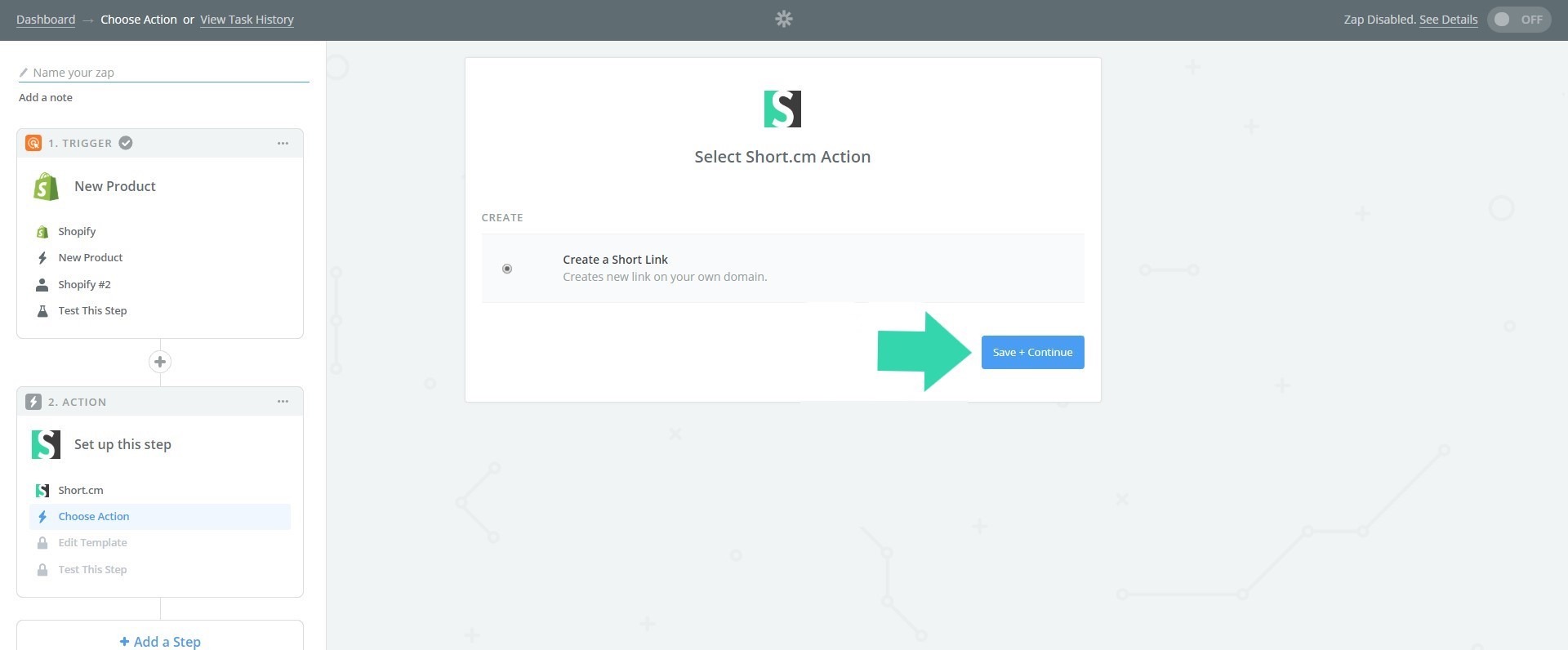Click the trigger step completed checkmark icon
Image resolution: width=1568 pixels, height=650 pixels.
(x=126, y=143)
